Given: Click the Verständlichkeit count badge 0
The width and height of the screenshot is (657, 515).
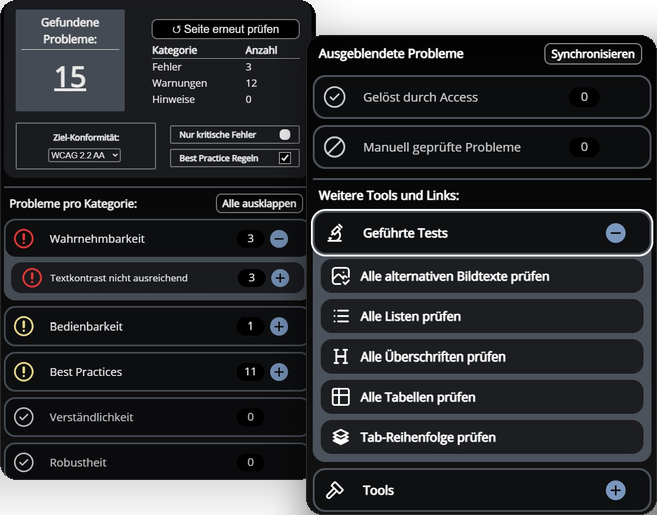Looking at the screenshot, I should 250,417.
